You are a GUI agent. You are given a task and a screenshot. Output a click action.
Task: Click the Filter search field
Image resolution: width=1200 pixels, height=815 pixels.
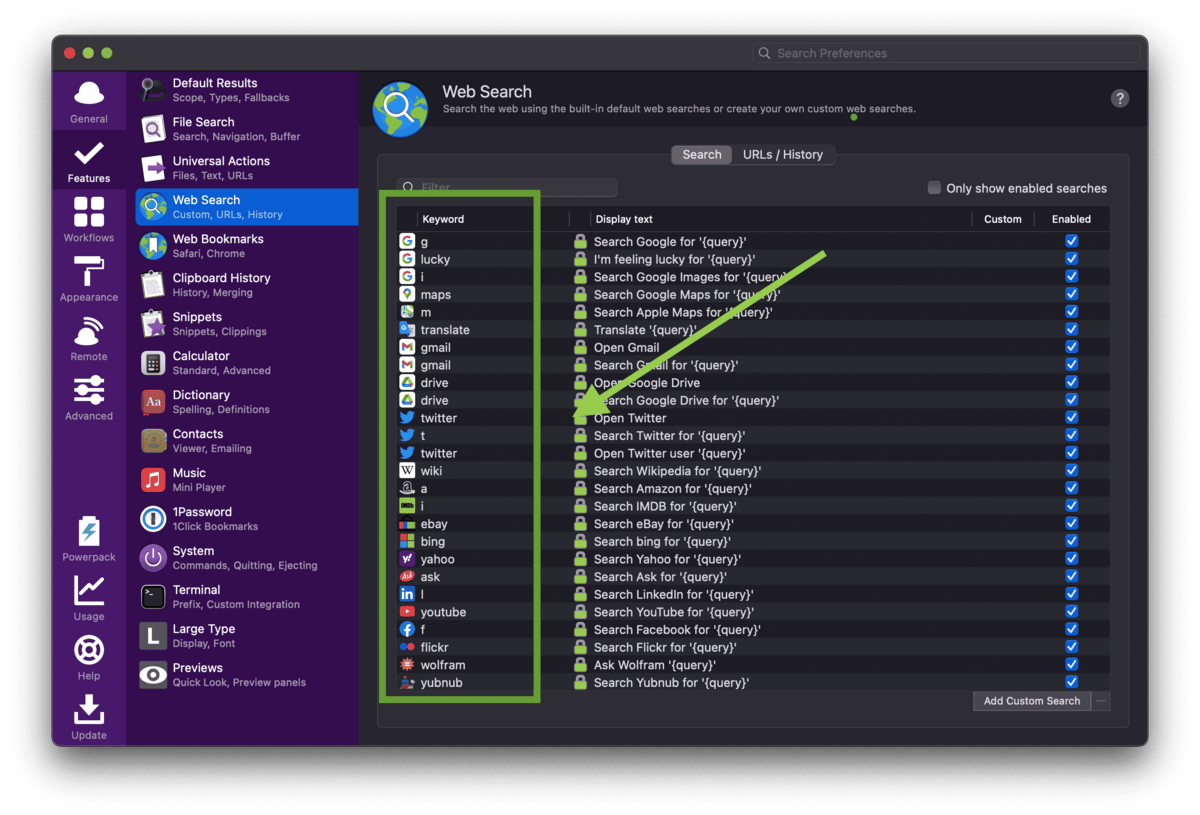(x=507, y=187)
